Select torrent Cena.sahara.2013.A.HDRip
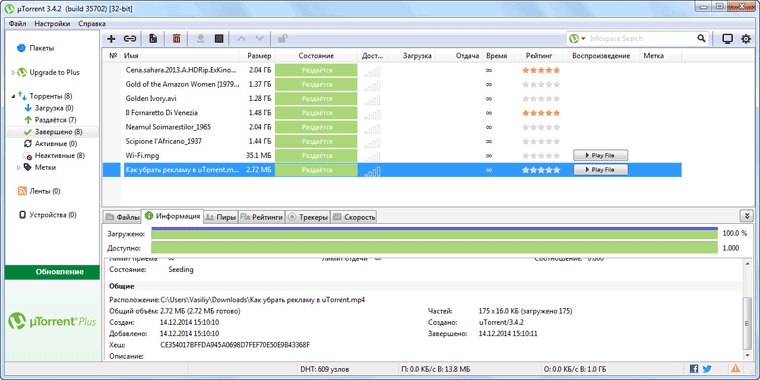Viewport: 760px width, 380px height. [x=181, y=70]
